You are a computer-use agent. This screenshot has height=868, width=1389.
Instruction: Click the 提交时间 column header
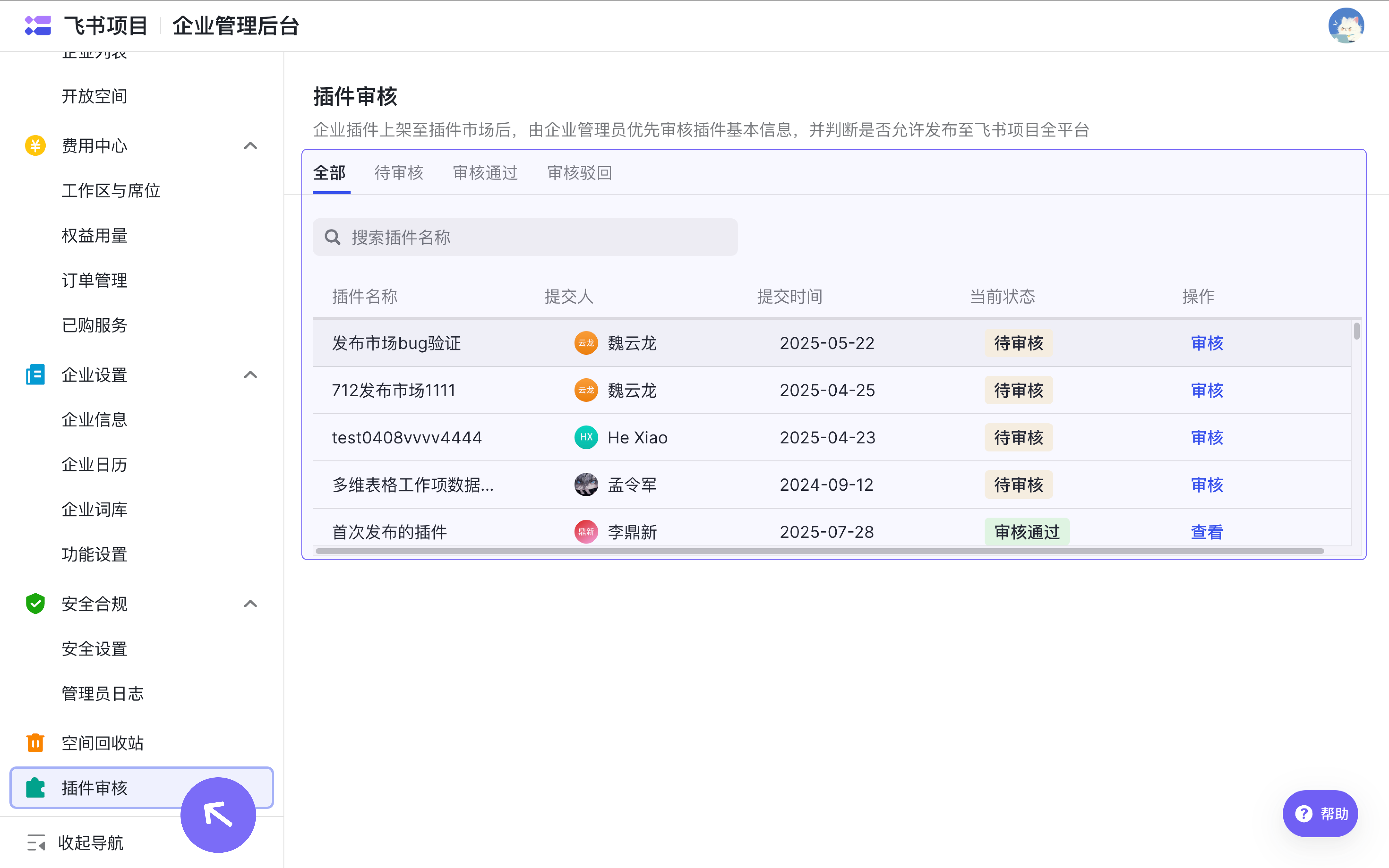click(x=789, y=296)
